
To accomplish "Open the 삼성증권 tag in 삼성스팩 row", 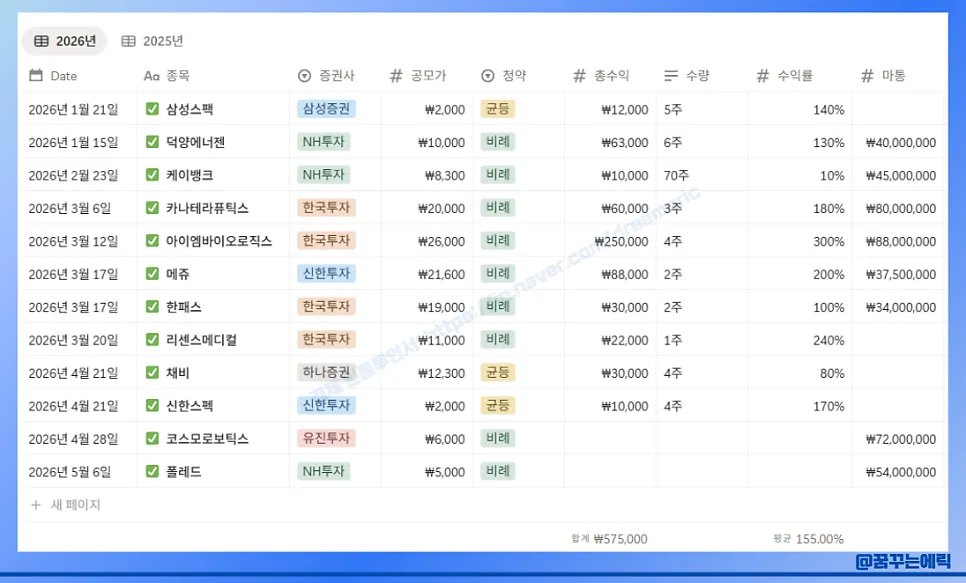I will click(326, 108).
